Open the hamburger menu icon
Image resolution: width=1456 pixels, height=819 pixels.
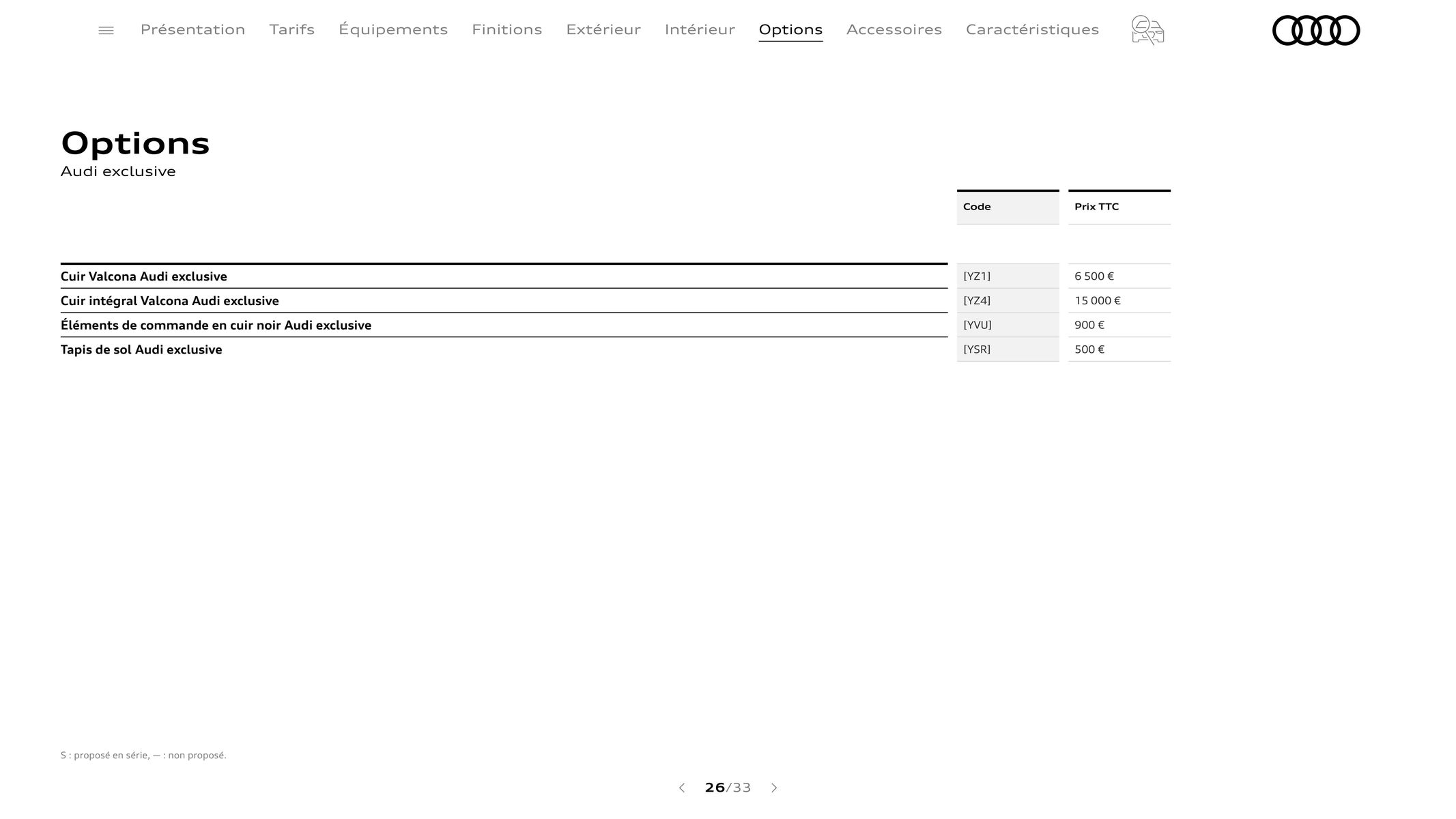106,31
